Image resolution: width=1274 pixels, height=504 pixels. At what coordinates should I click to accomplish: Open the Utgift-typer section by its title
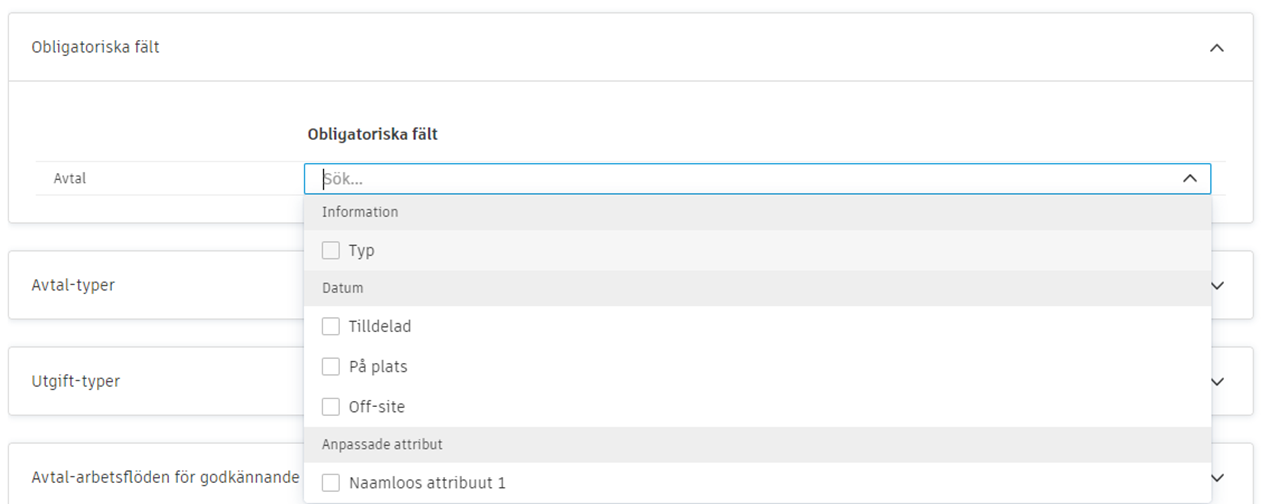click(x=76, y=381)
